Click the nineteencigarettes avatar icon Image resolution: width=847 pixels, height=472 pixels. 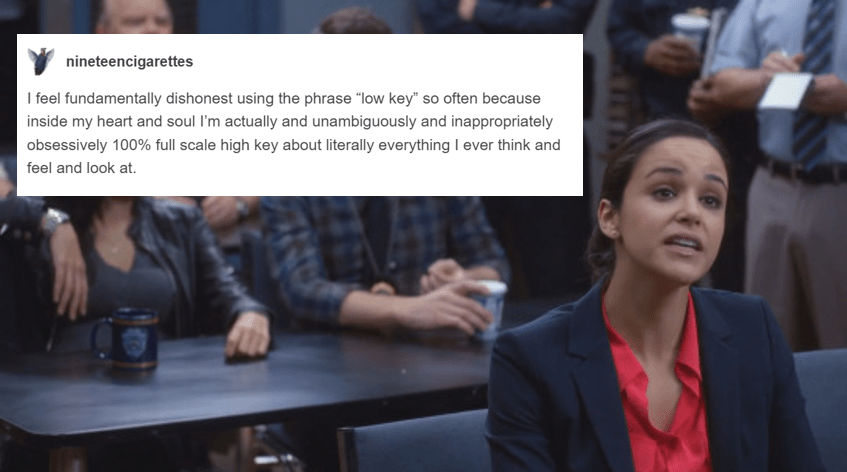(41, 61)
